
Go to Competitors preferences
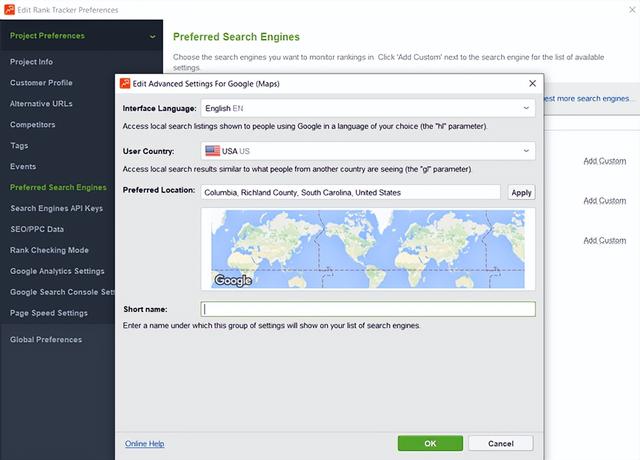(x=33, y=124)
